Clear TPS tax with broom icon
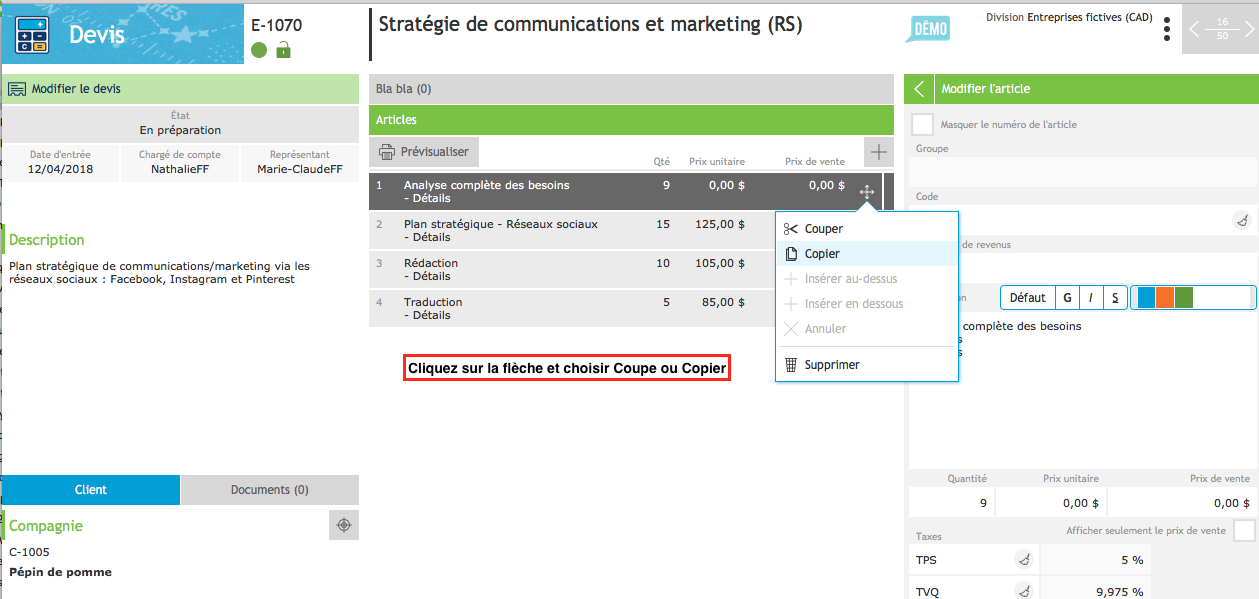This screenshot has width=1259, height=599. pyautogui.click(x=1024, y=560)
